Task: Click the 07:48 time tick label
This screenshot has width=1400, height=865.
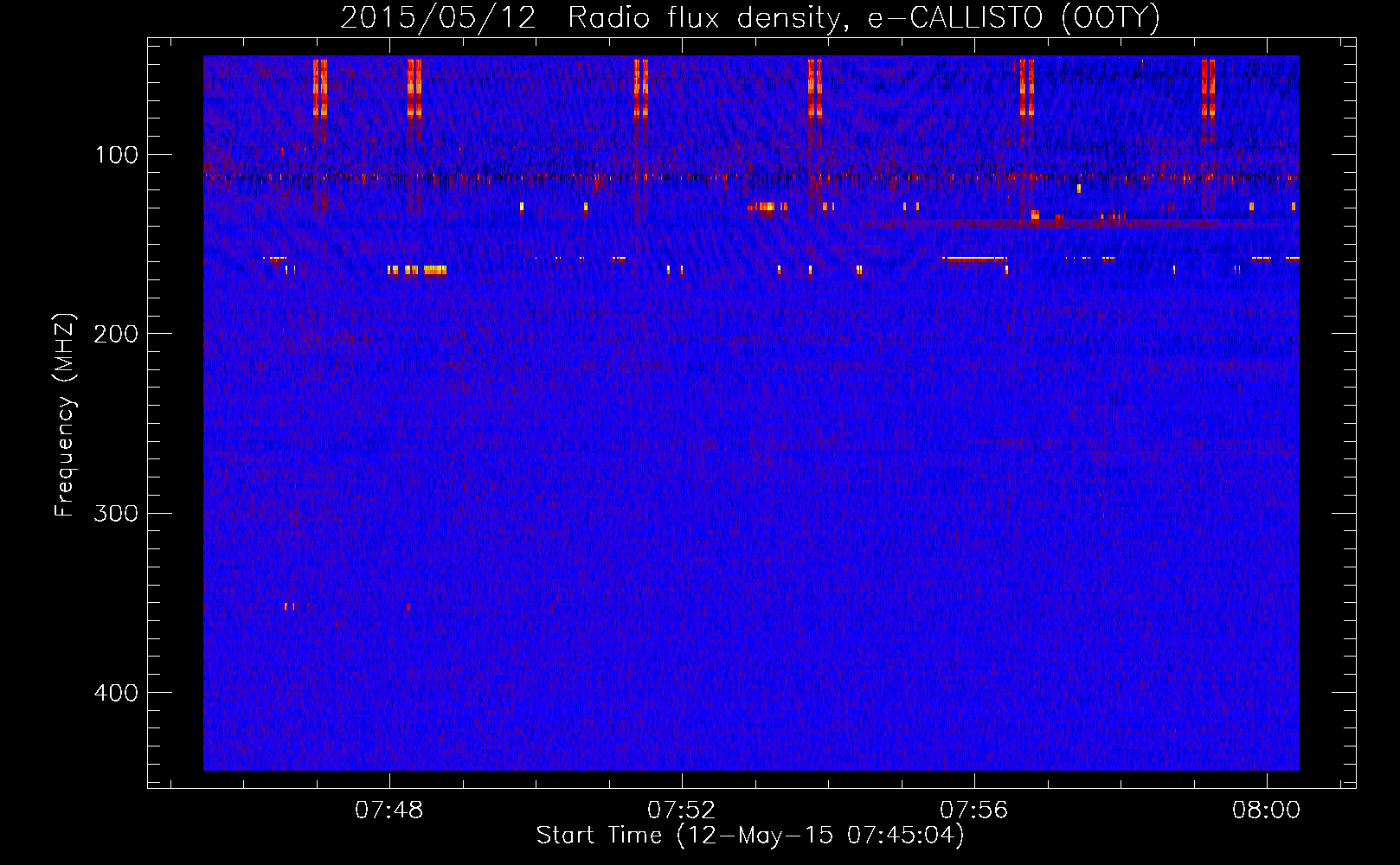Action: pyautogui.click(x=389, y=811)
